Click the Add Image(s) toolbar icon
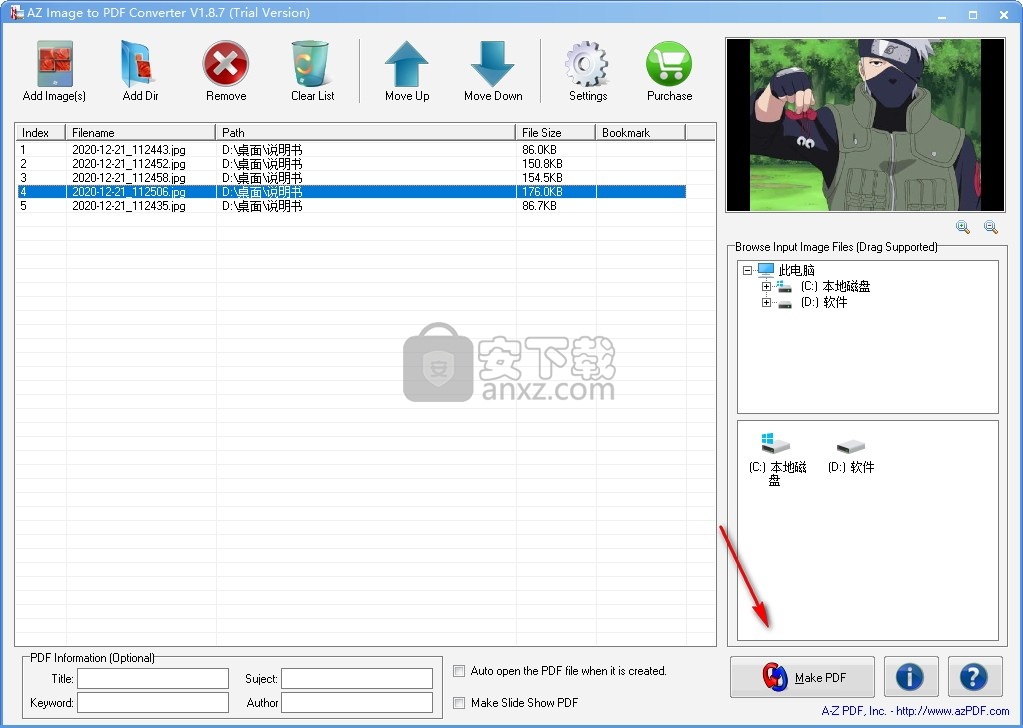Image resolution: width=1023 pixels, height=728 pixels. (54, 64)
